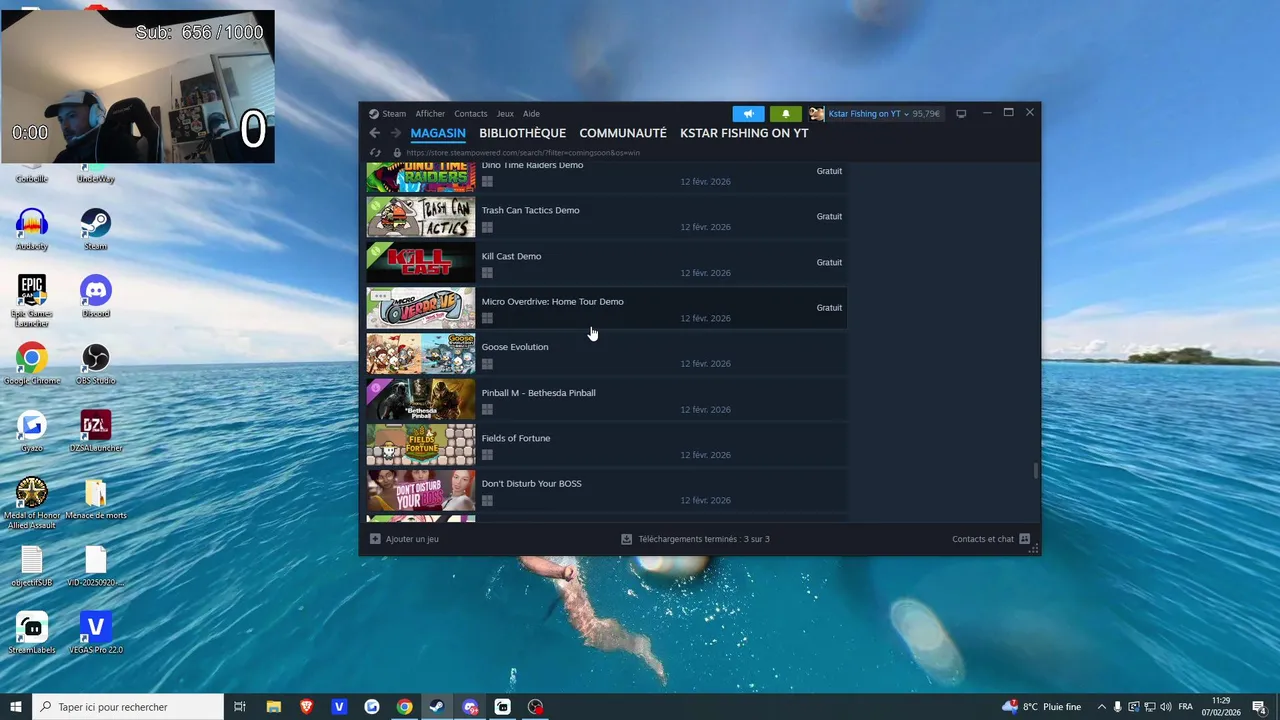Reload the Steam store page
The image size is (1280, 720).
(375, 153)
